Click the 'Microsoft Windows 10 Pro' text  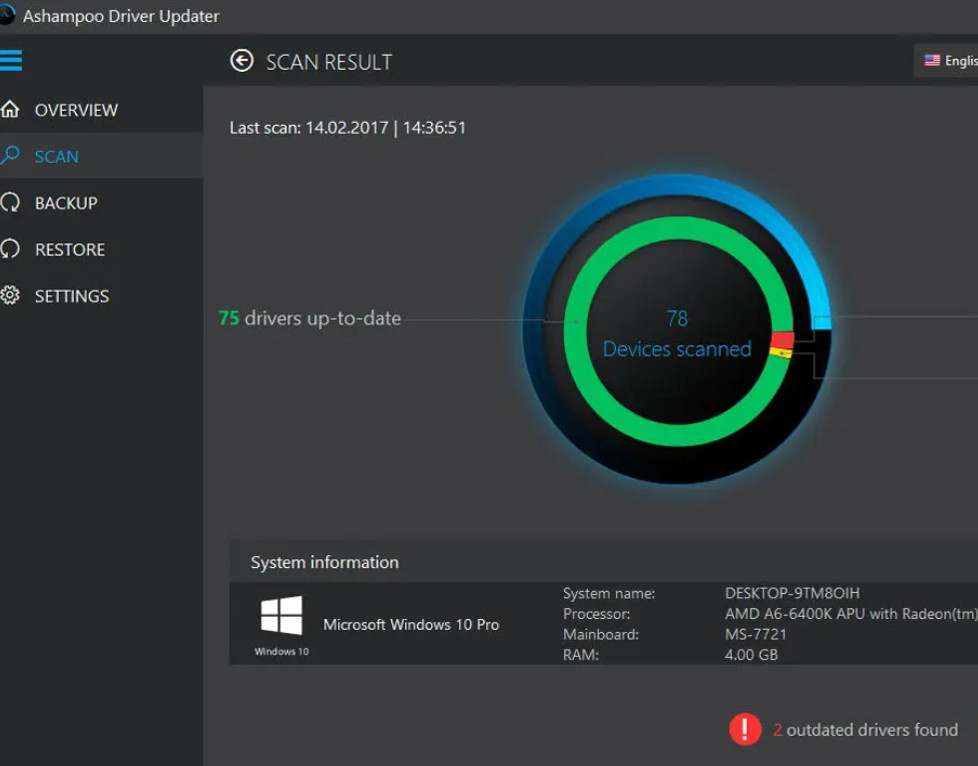point(411,624)
